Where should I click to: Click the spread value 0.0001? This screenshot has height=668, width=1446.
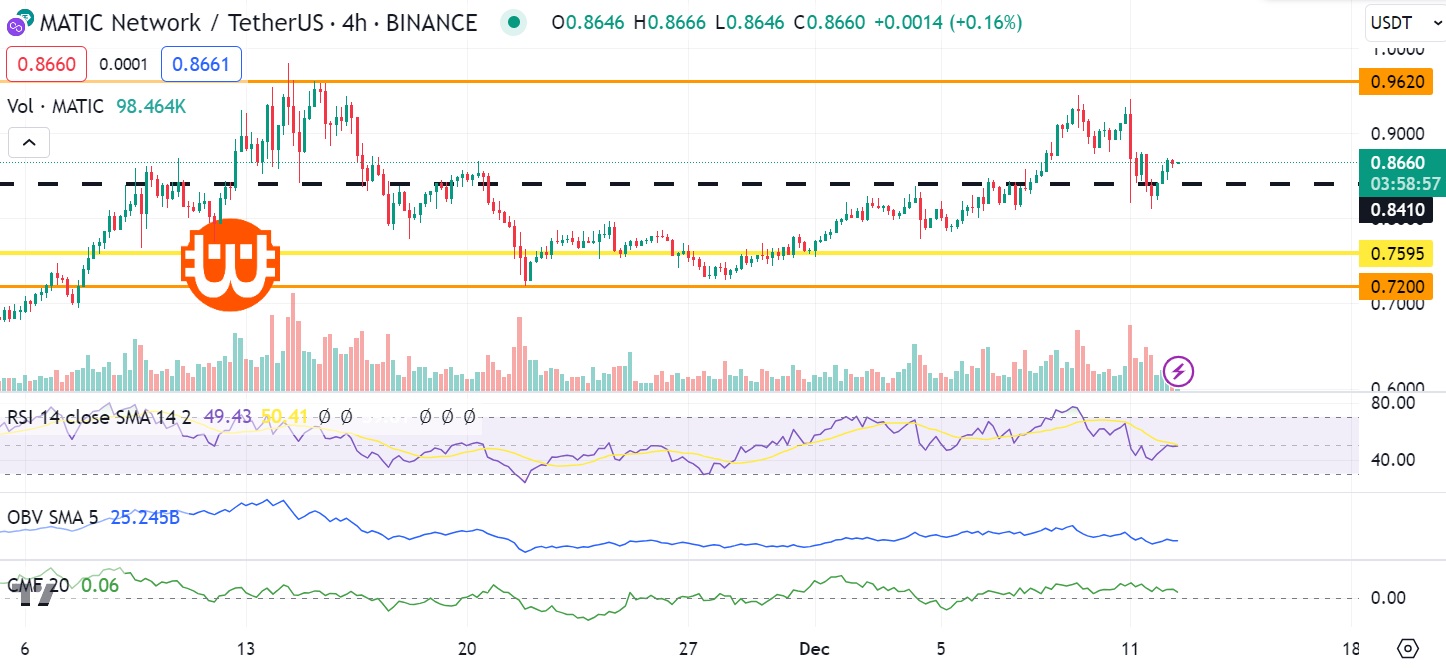pos(124,66)
